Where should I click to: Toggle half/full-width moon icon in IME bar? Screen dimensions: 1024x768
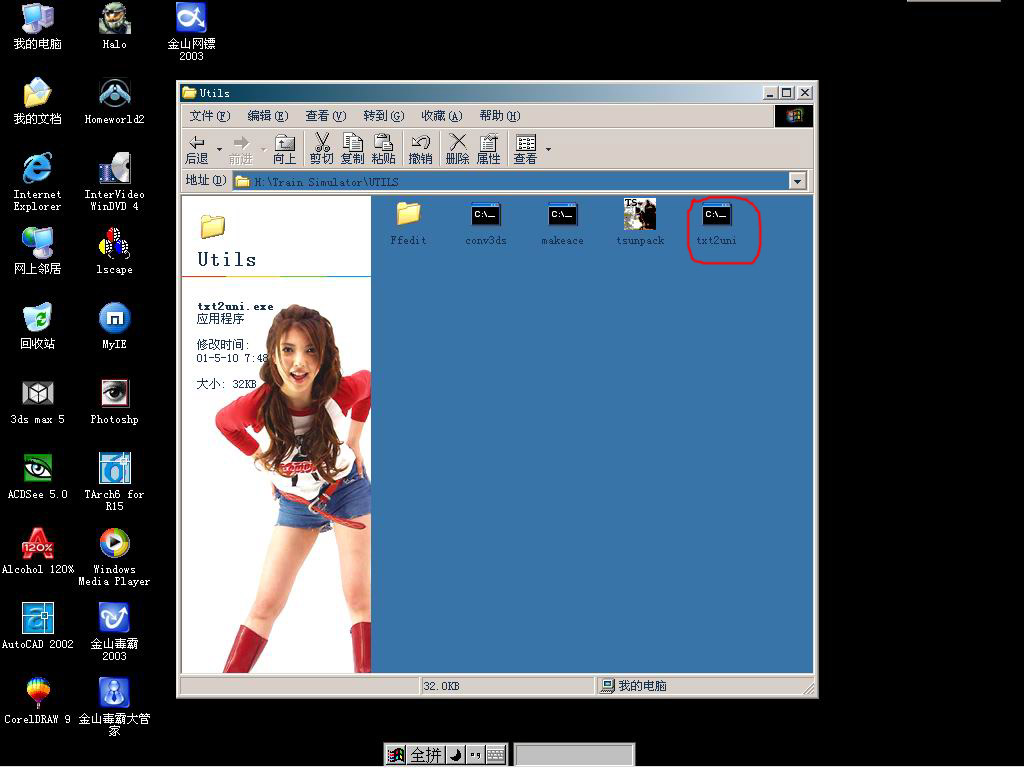pyautogui.click(x=454, y=755)
